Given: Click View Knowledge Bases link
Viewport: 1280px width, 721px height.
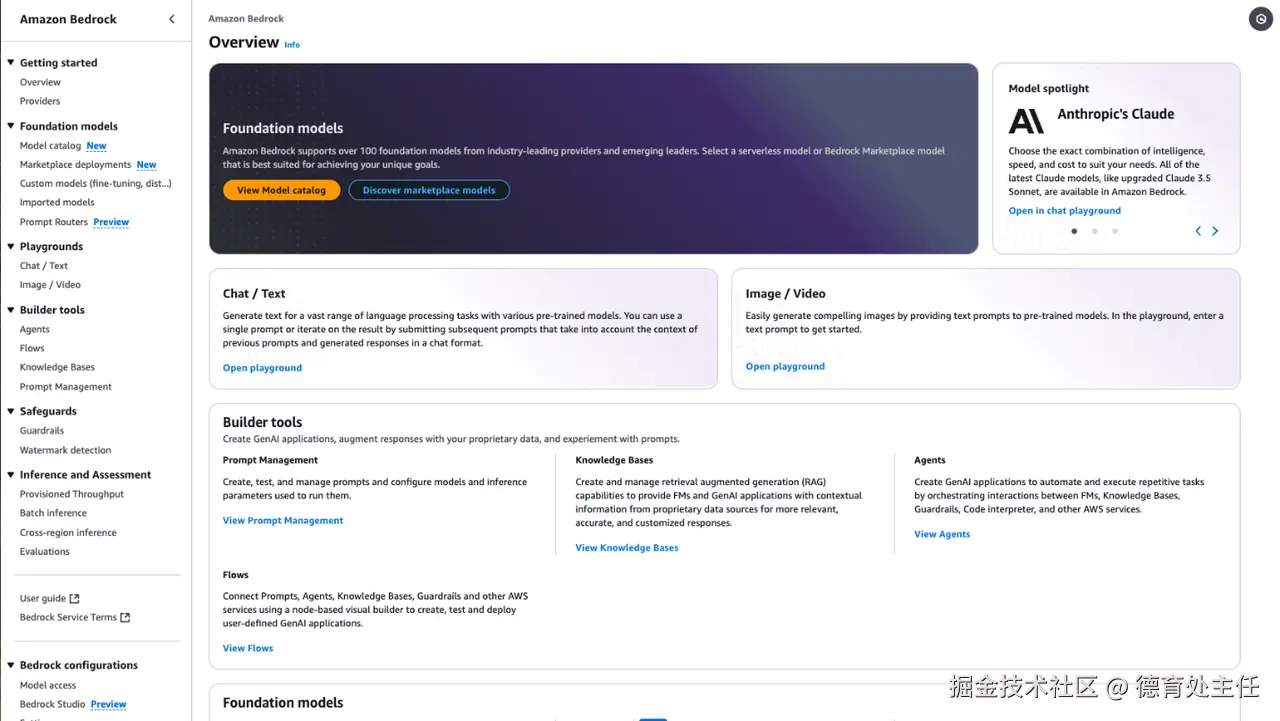Looking at the screenshot, I should (627, 548).
